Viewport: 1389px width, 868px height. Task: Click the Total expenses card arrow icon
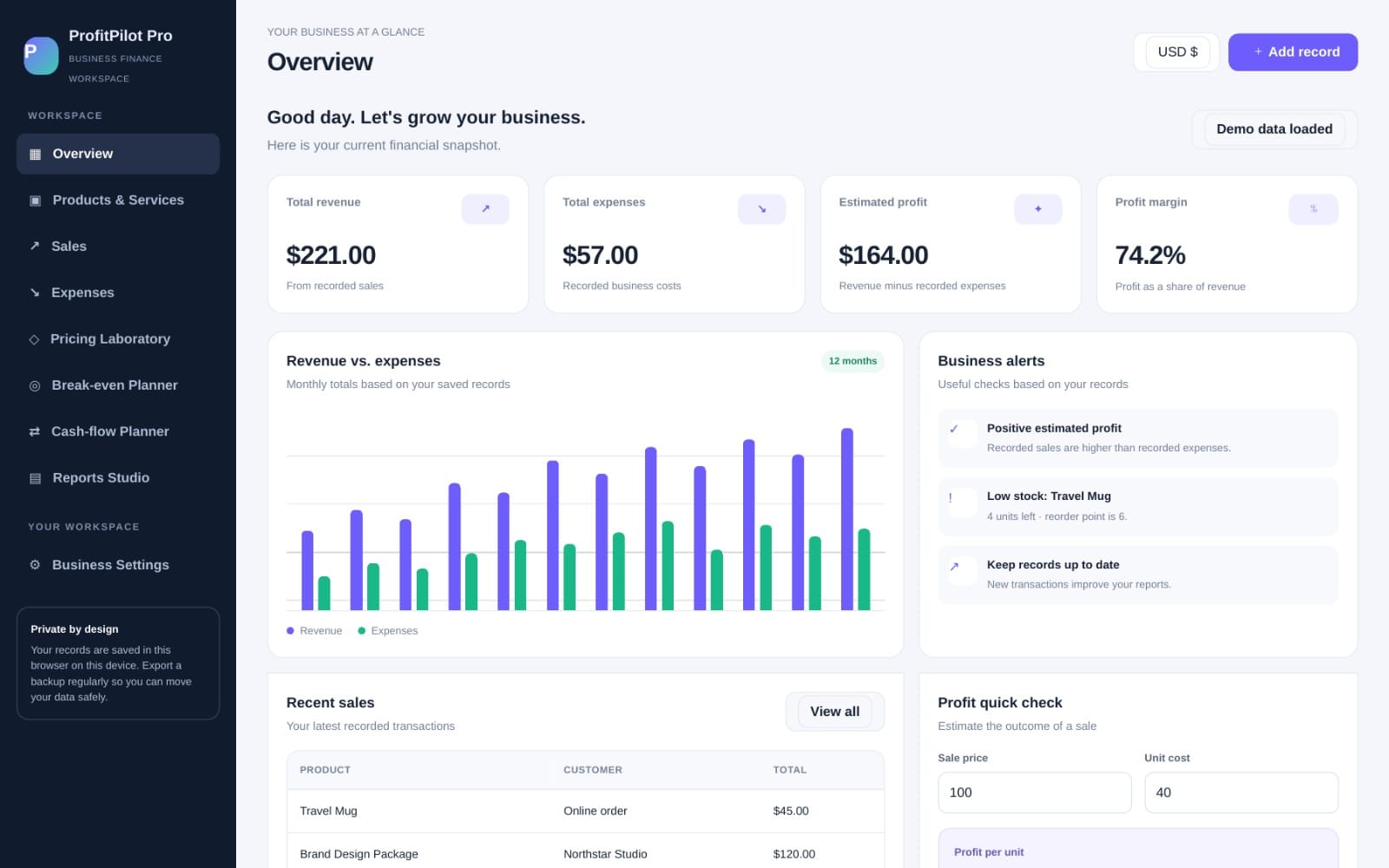click(x=761, y=209)
